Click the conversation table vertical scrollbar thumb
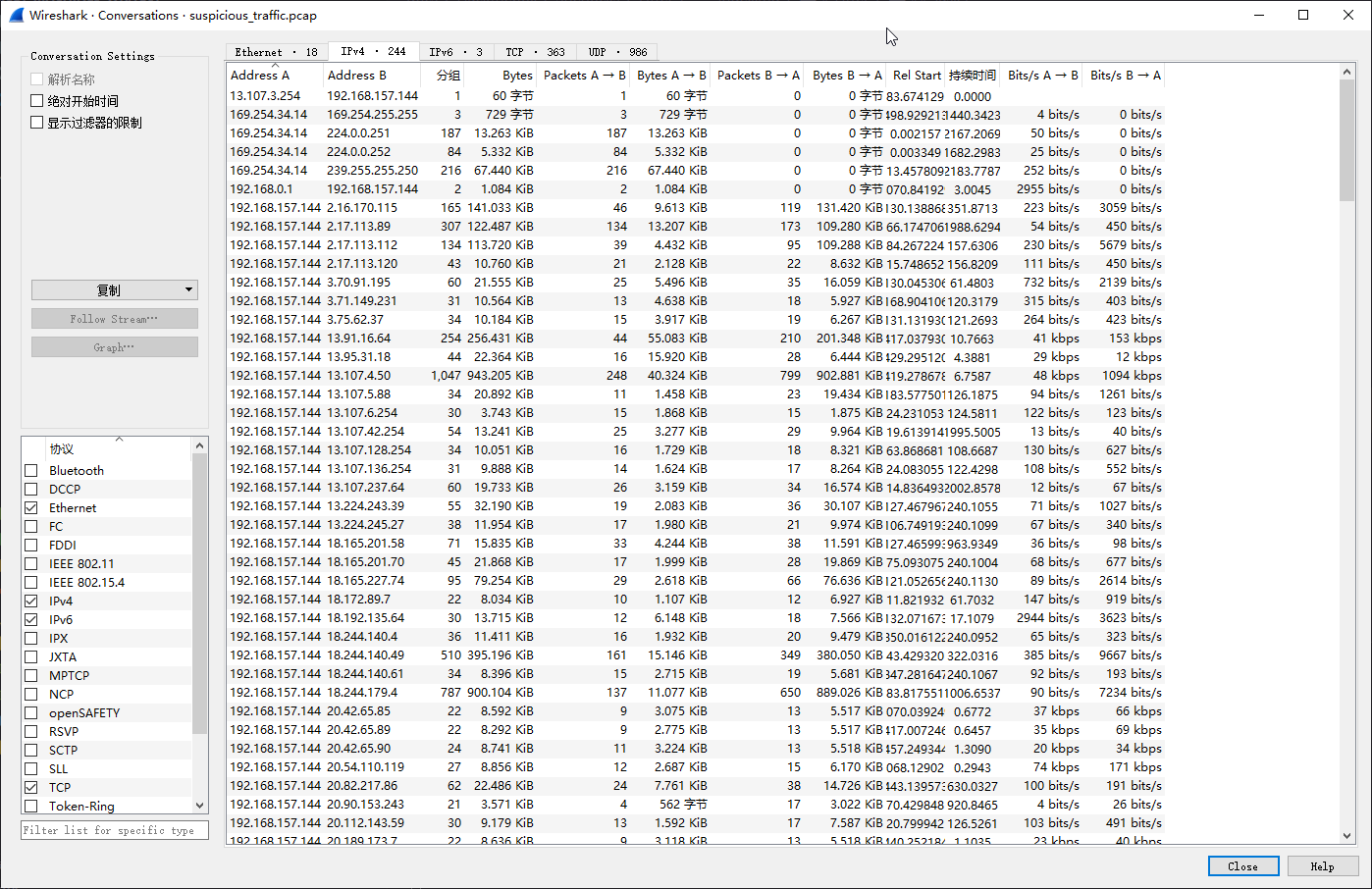Screen dimensions: 1372x889 tap(1346, 141)
